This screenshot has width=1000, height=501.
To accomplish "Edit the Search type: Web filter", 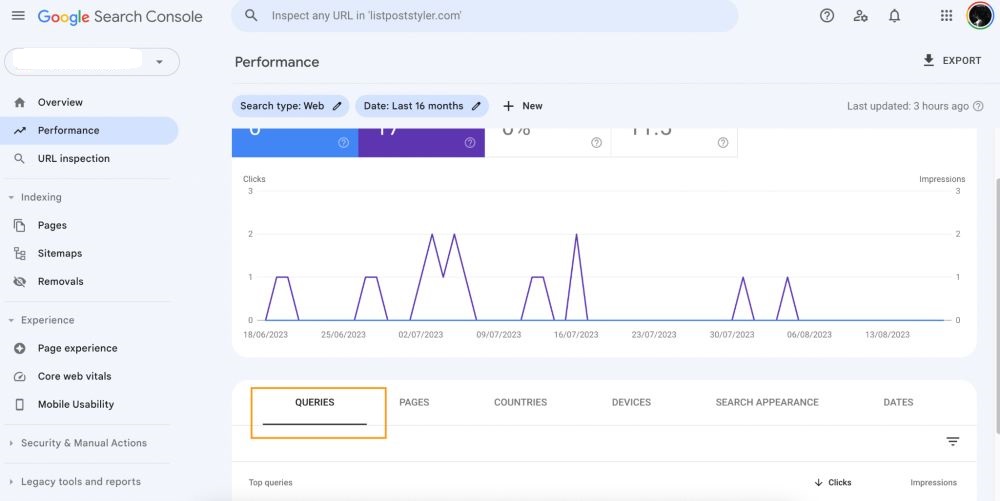I will 290,106.
